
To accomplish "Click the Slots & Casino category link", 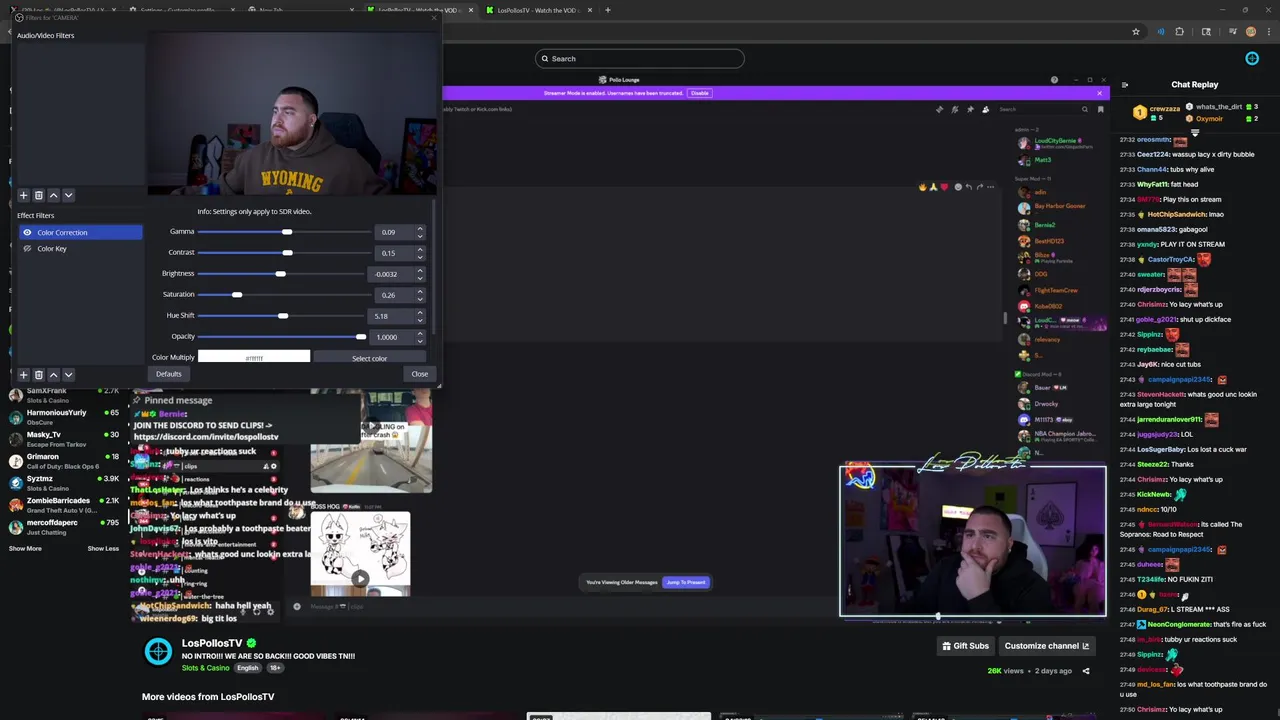I will pyautogui.click(x=205, y=668).
